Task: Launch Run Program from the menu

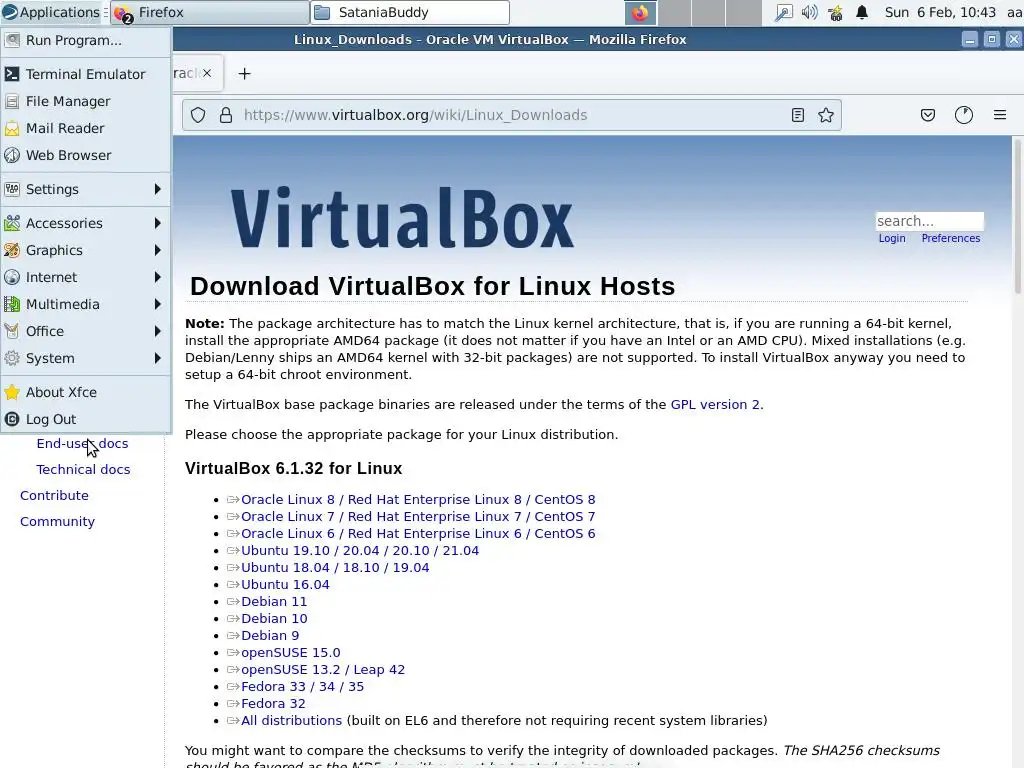Action: click(86, 40)
